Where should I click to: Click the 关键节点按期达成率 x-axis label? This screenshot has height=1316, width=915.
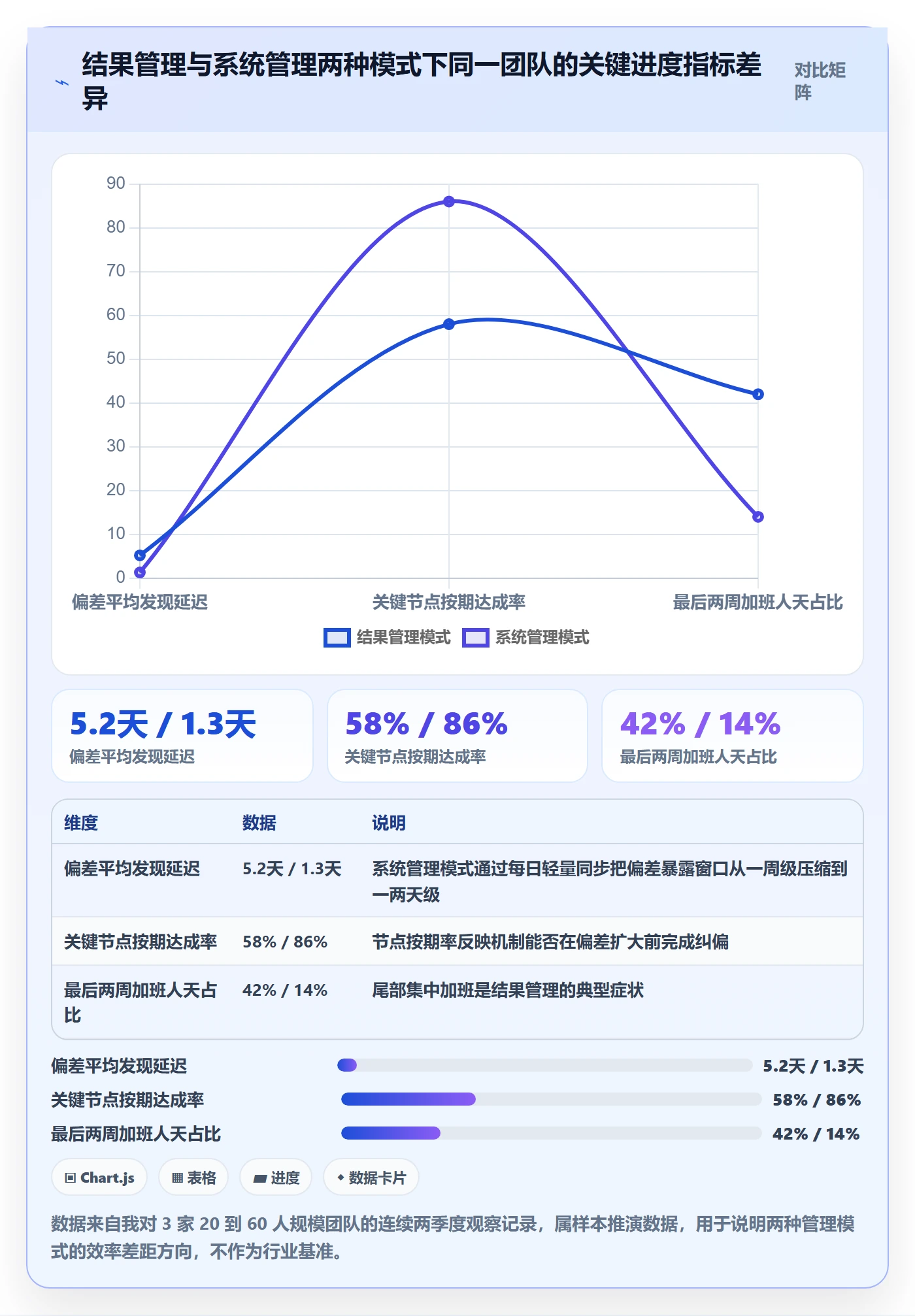pos(449,602)
